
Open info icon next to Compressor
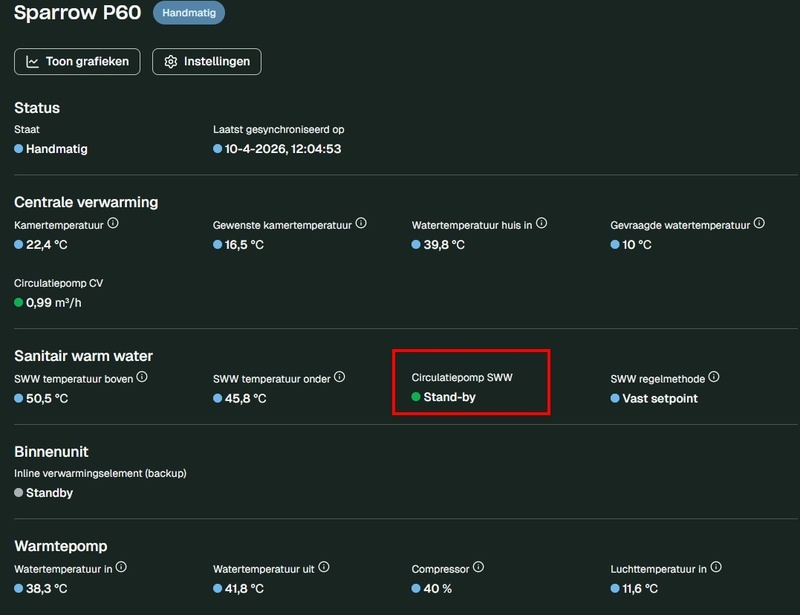click(478, 567)
